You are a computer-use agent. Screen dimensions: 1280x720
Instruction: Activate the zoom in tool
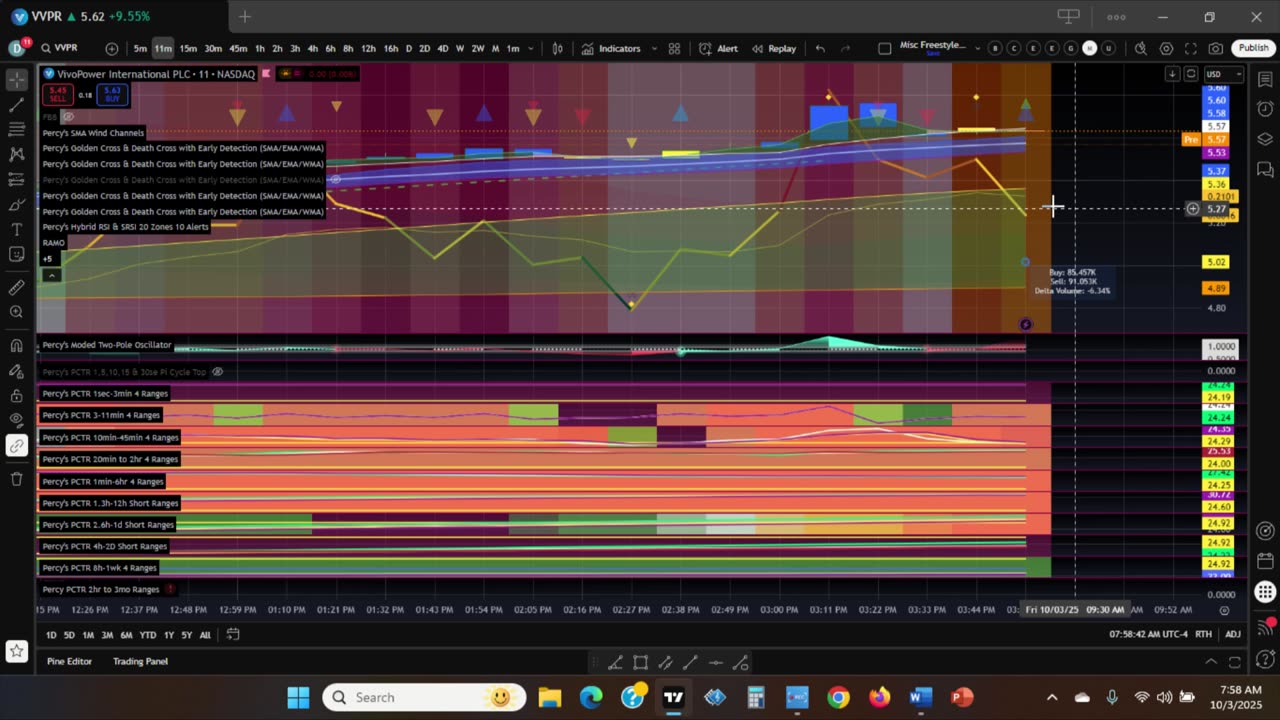point(16,312)
